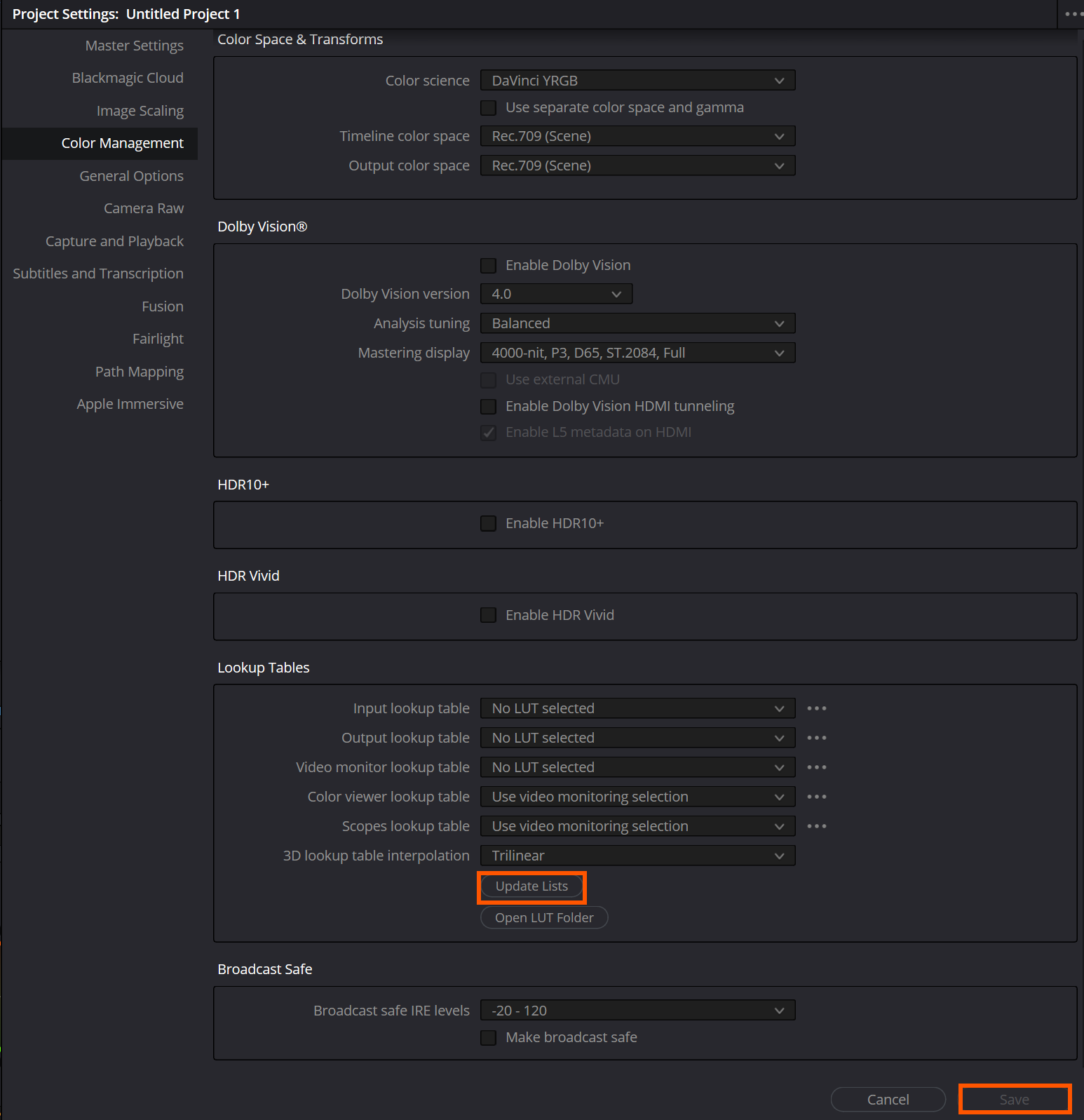Open Broadcast safe IRE levels dropdown
The height and width of the screenshot is (1120, 1084).
click(x=637, y=1011)
